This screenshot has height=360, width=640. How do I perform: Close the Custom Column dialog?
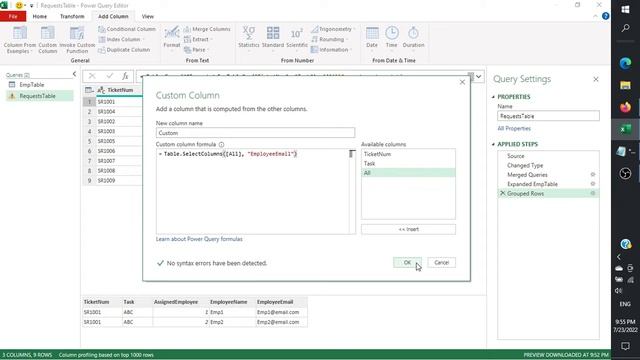[462, 82]
